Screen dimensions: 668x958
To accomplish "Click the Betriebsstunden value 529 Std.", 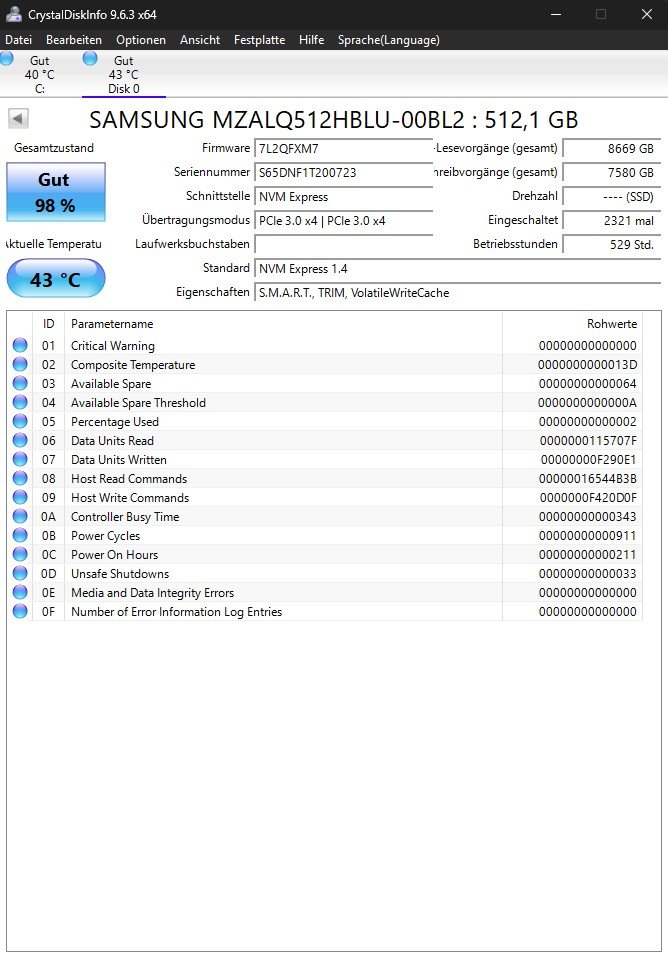I will 612,244.
